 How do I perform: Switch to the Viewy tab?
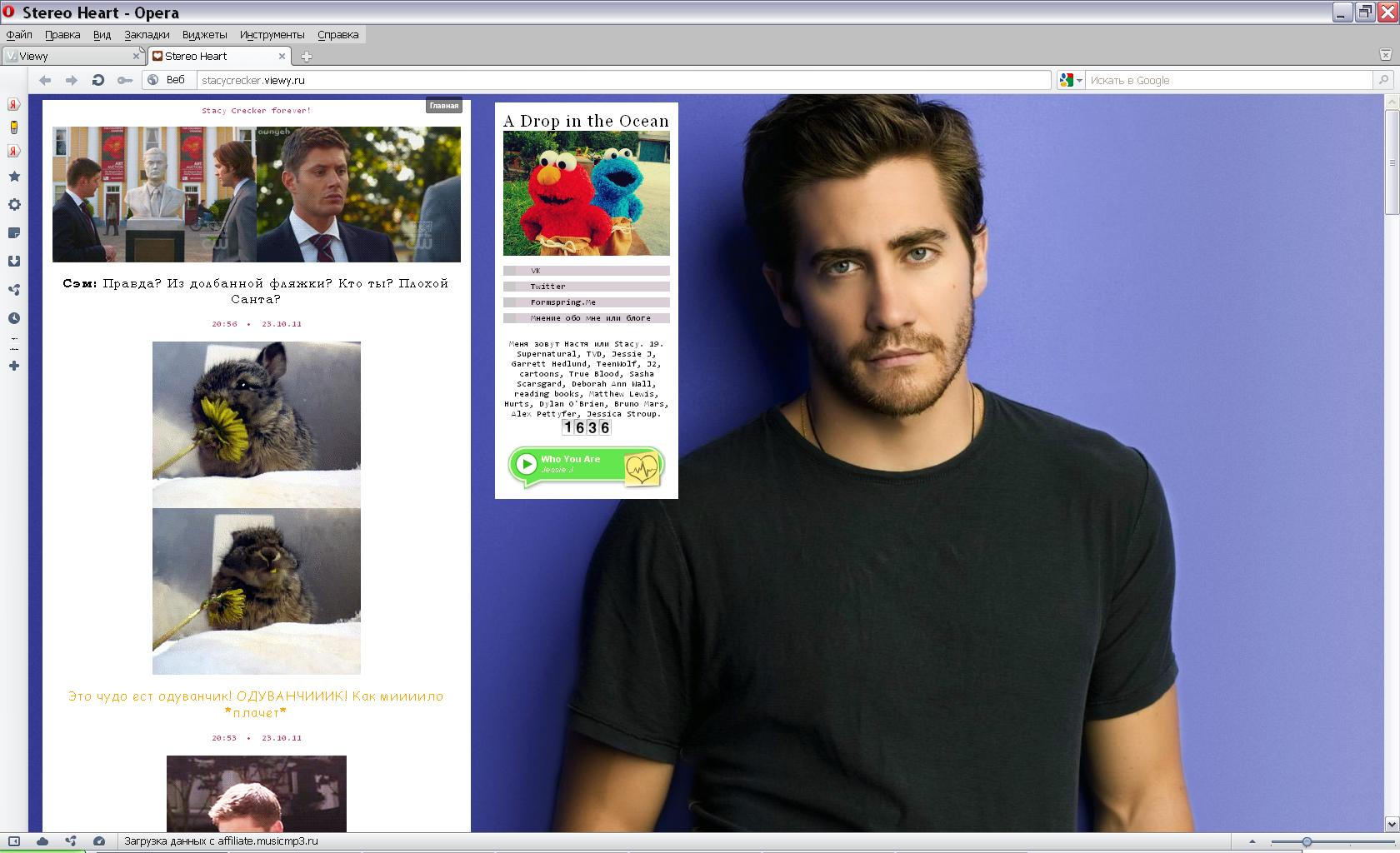click(73, 56)
